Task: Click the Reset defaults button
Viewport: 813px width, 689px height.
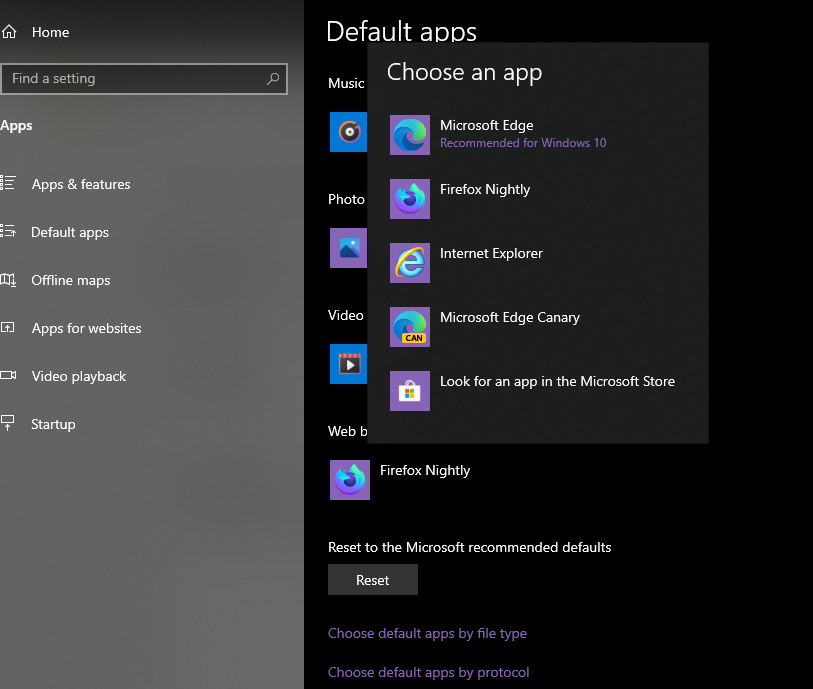Action: coord(373,580)
